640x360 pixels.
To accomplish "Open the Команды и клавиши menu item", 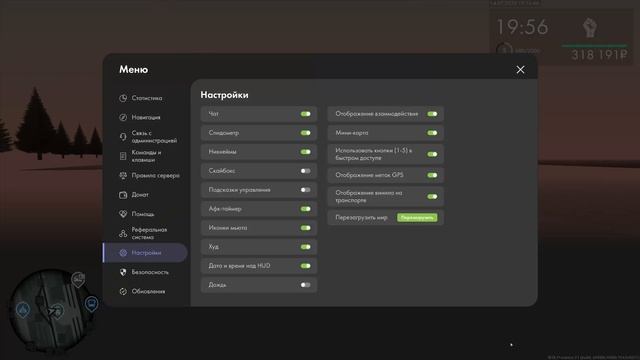I will click(x=145, y=156).
